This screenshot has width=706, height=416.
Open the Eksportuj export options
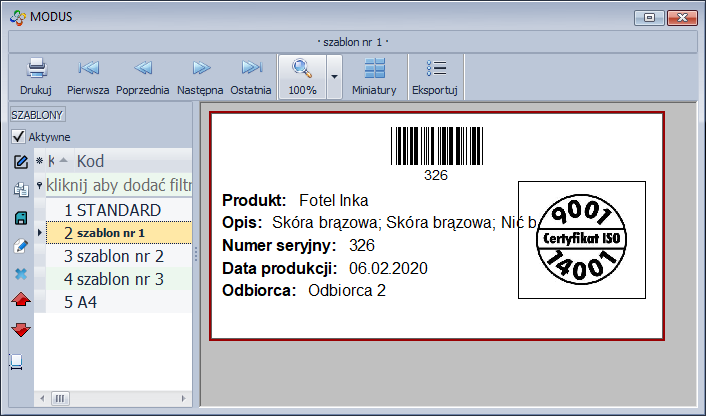435,76
